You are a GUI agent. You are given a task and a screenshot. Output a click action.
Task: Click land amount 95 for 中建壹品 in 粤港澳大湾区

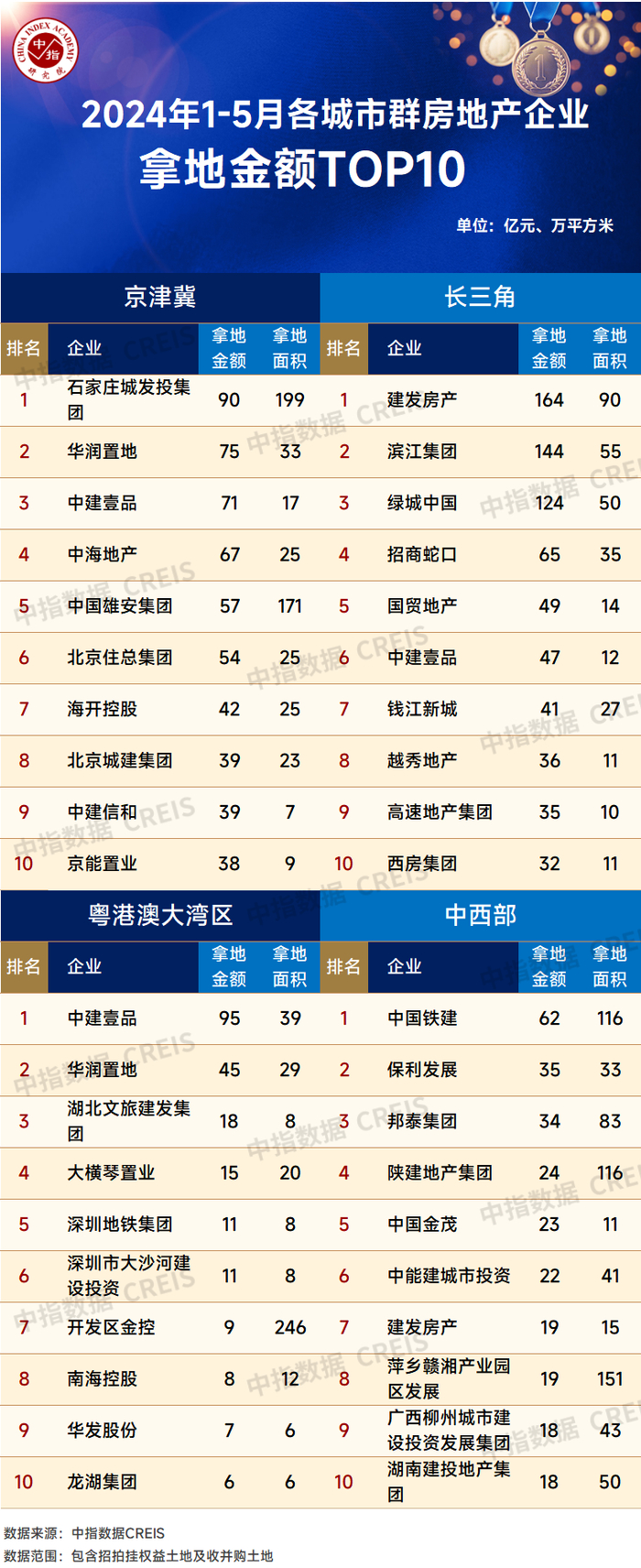click(x=229, y=1018)
